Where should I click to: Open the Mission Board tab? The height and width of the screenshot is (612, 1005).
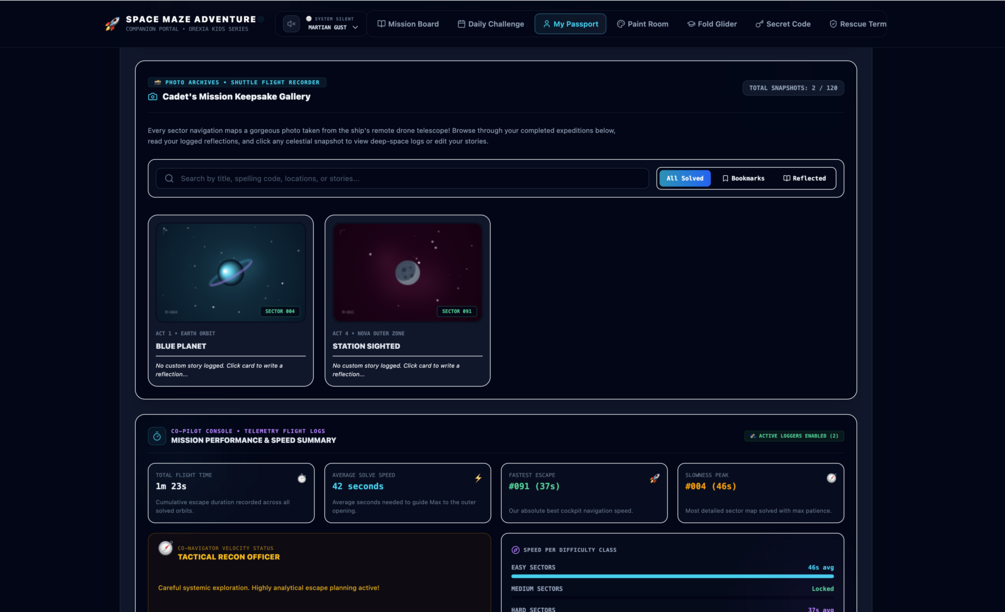click(408, 24)
